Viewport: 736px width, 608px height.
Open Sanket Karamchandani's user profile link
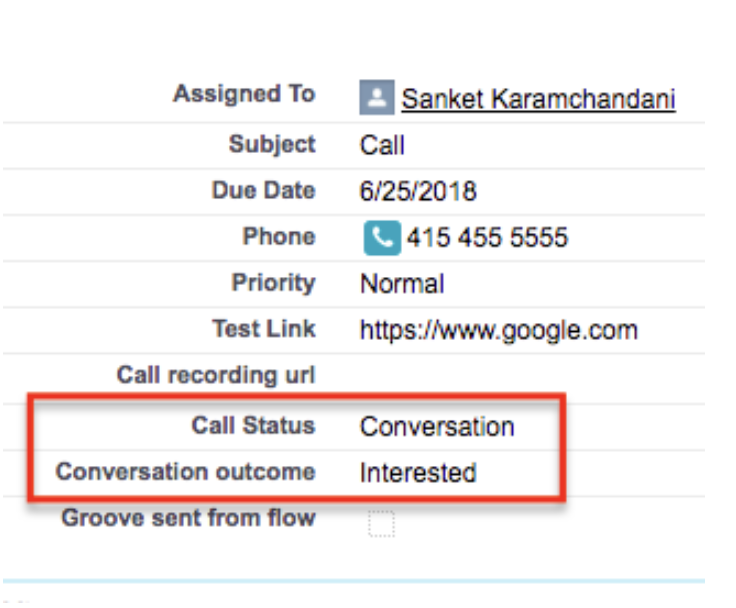[538, 99]
